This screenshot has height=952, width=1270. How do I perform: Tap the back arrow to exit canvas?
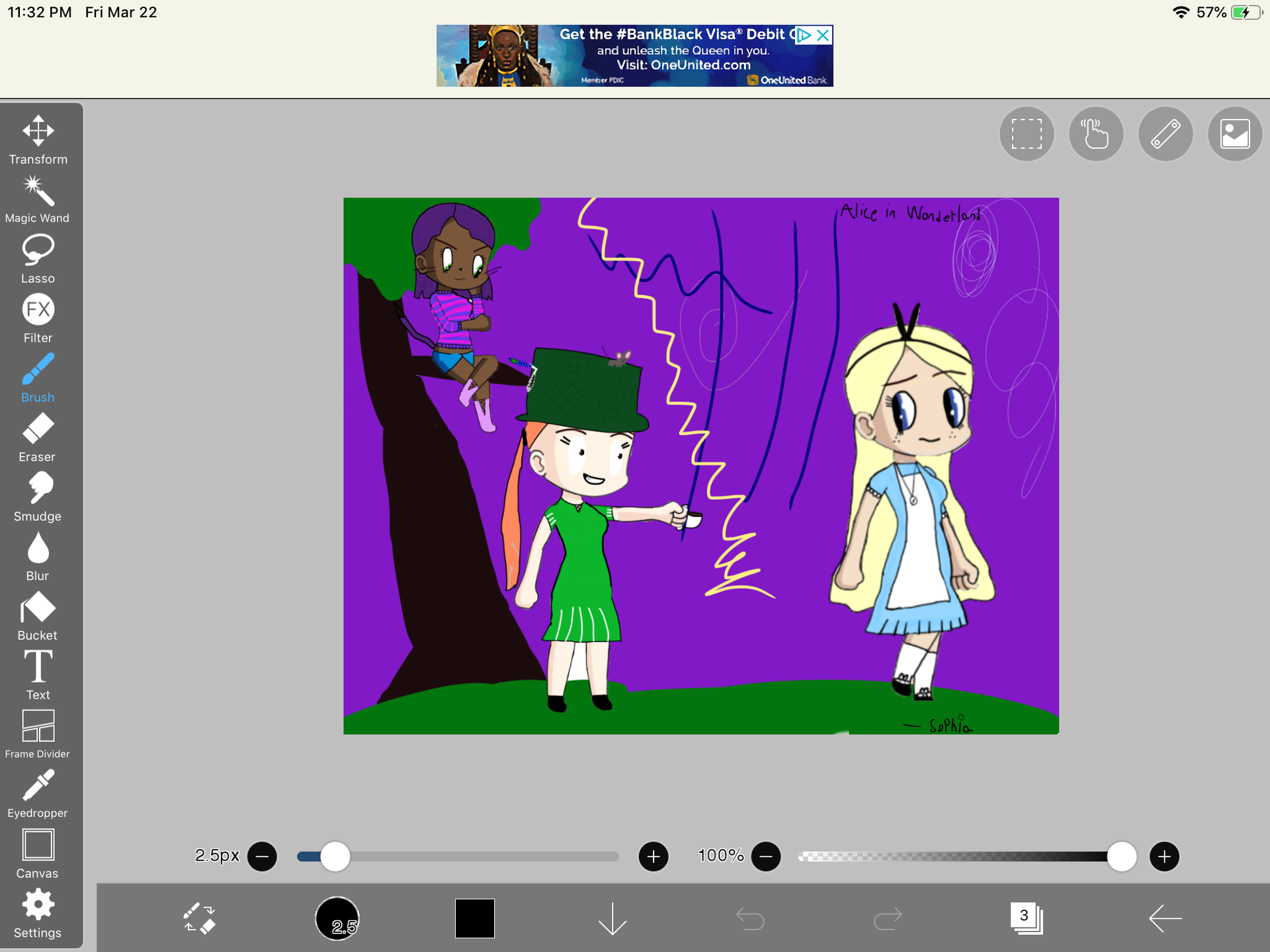tap(1165, 918)
